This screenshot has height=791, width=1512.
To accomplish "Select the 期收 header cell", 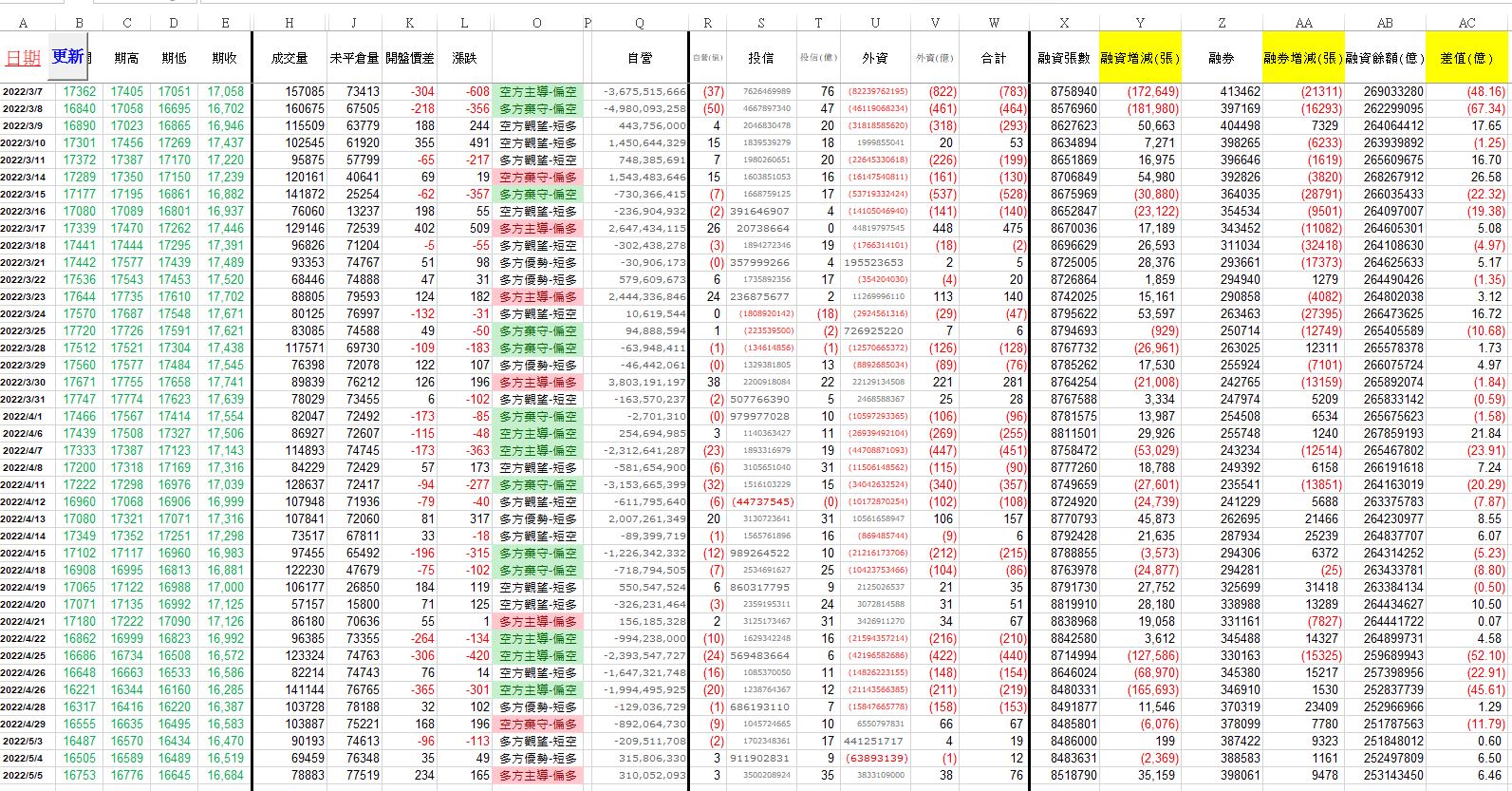I will tap(225, 58).
